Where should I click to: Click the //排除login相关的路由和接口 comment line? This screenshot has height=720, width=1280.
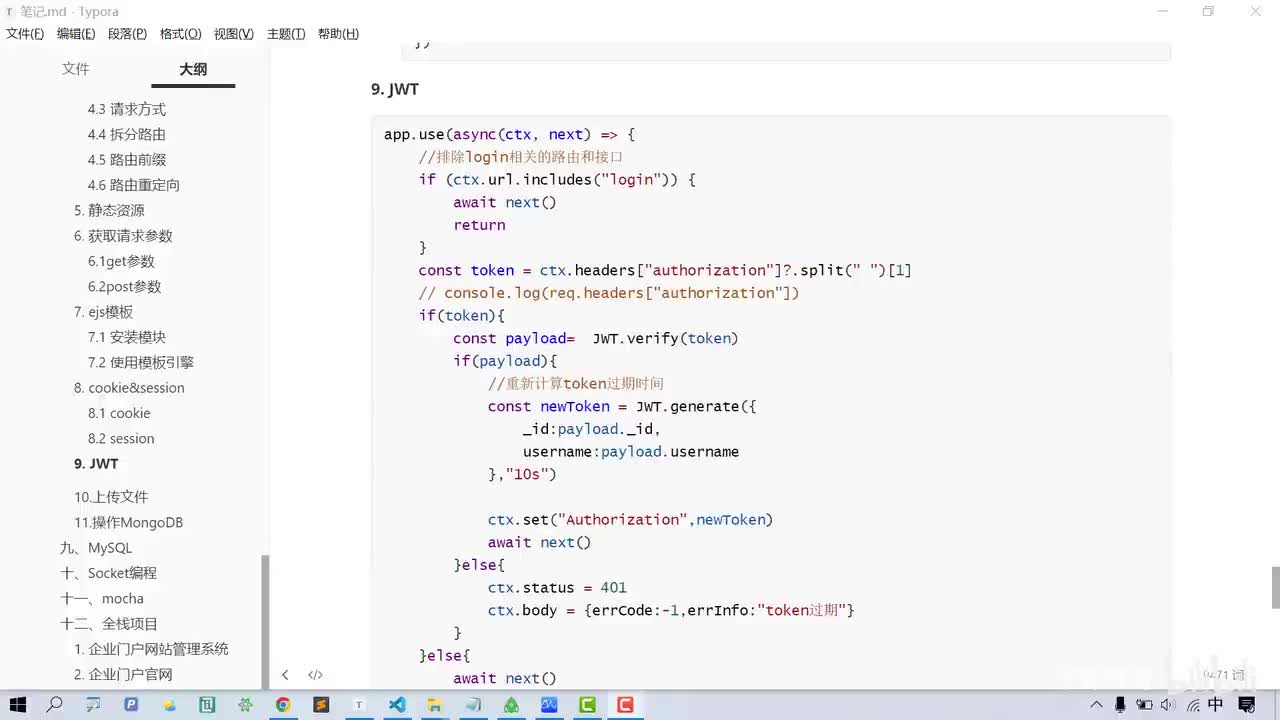pyautogui.click(x=521, y=157)
